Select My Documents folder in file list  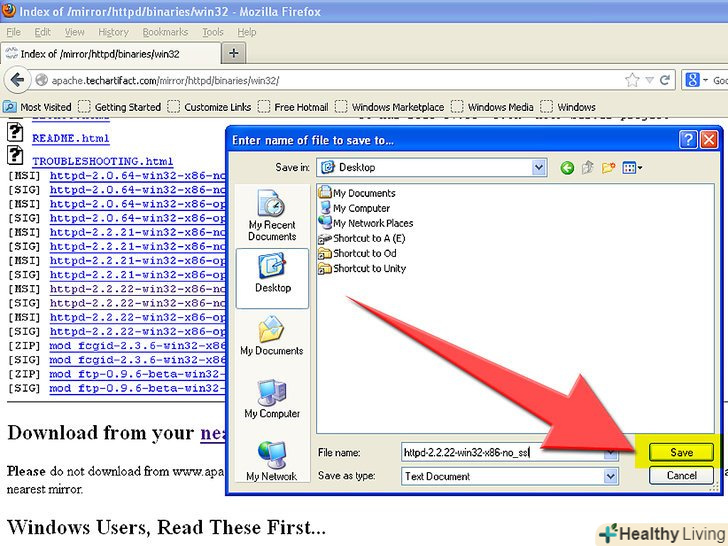click(x=357, y=193)
